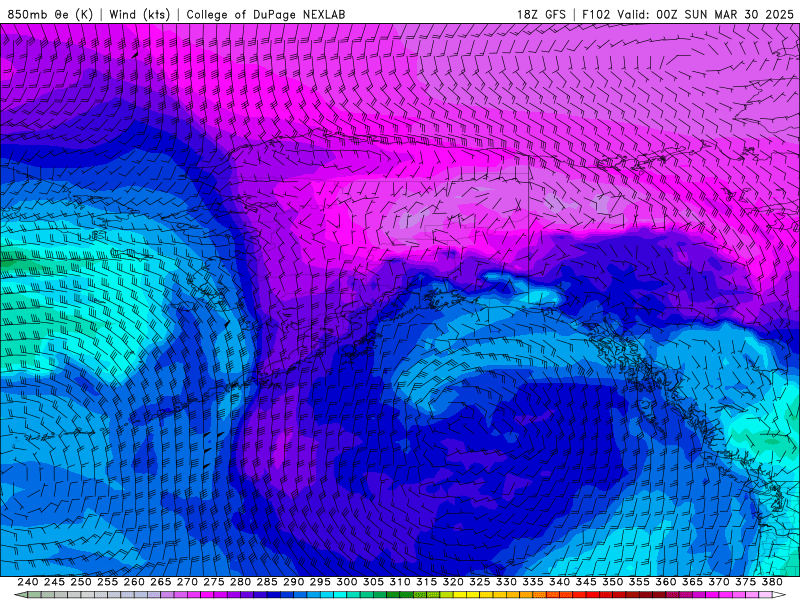Select the 320 scale value
The image size is (800, 600).
[453, 582]
